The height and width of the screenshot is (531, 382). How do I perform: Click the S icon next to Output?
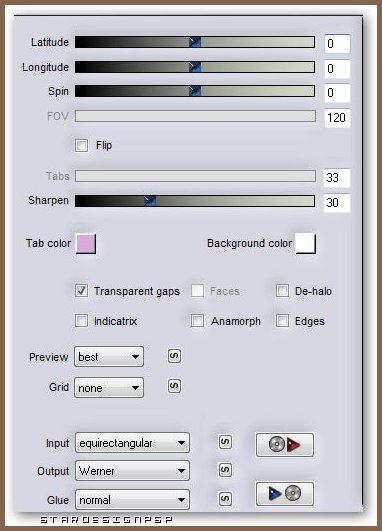[226, 470]
